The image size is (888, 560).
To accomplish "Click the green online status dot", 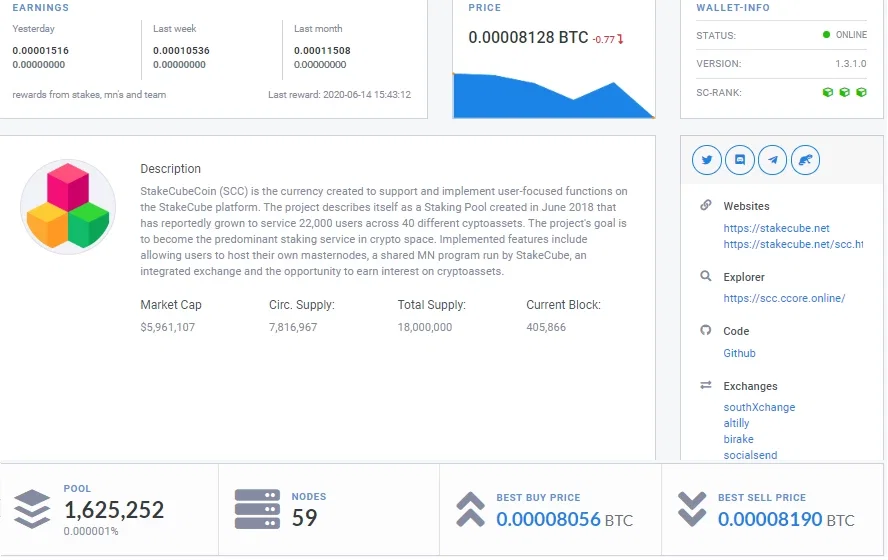I will 826,35.
